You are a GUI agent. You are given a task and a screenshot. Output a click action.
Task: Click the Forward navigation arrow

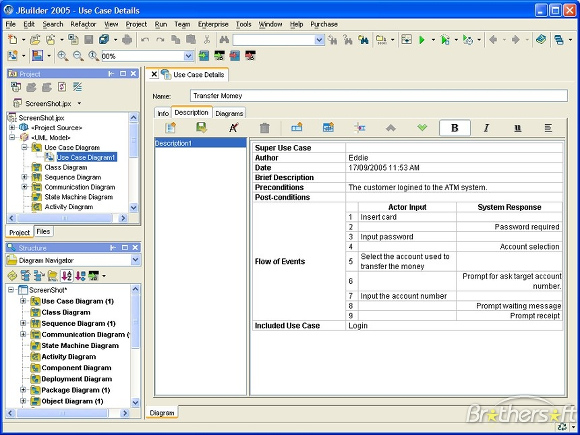[516, 40]
